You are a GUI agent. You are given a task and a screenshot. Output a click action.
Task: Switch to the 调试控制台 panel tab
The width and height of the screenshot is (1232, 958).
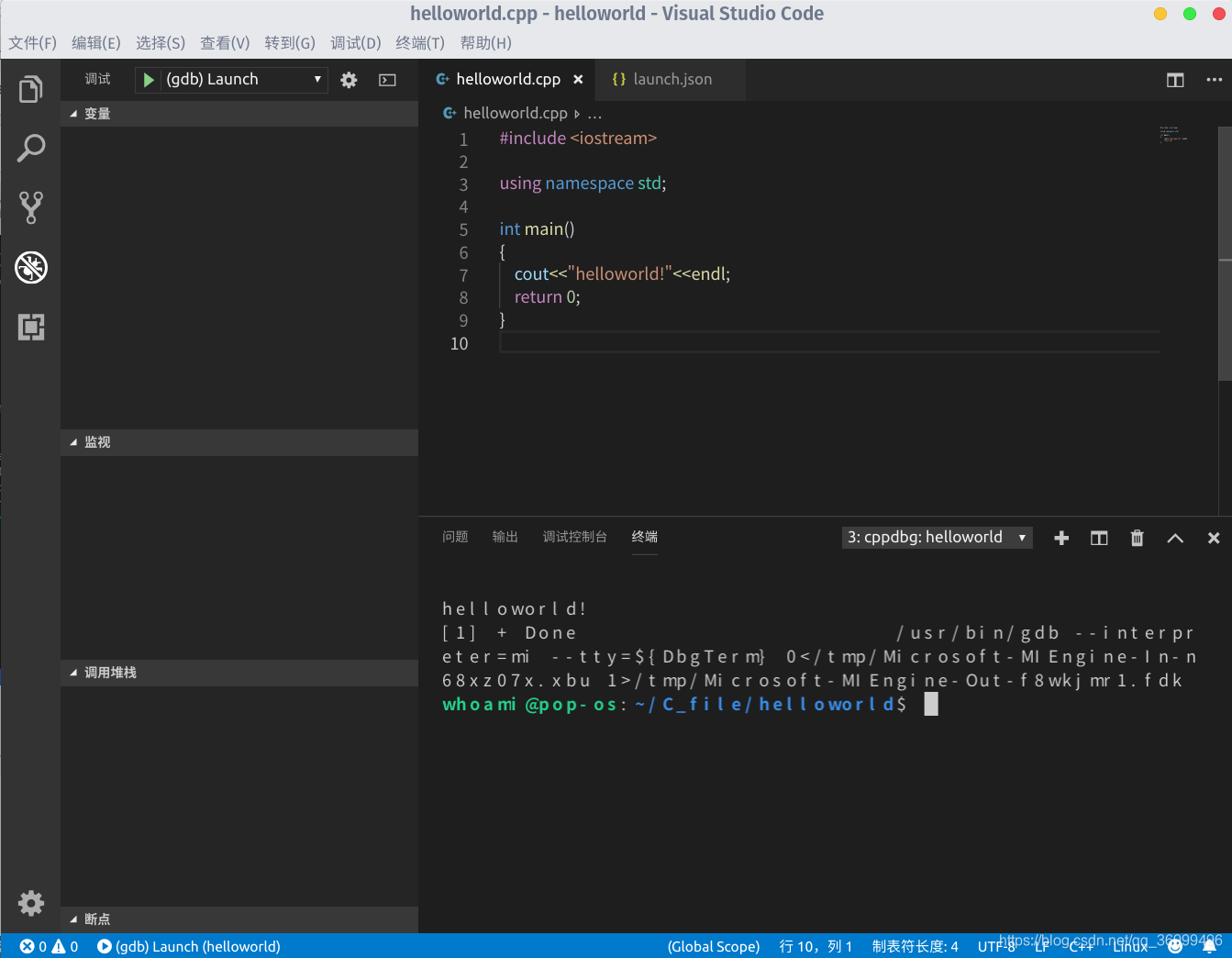pos(575,537)
